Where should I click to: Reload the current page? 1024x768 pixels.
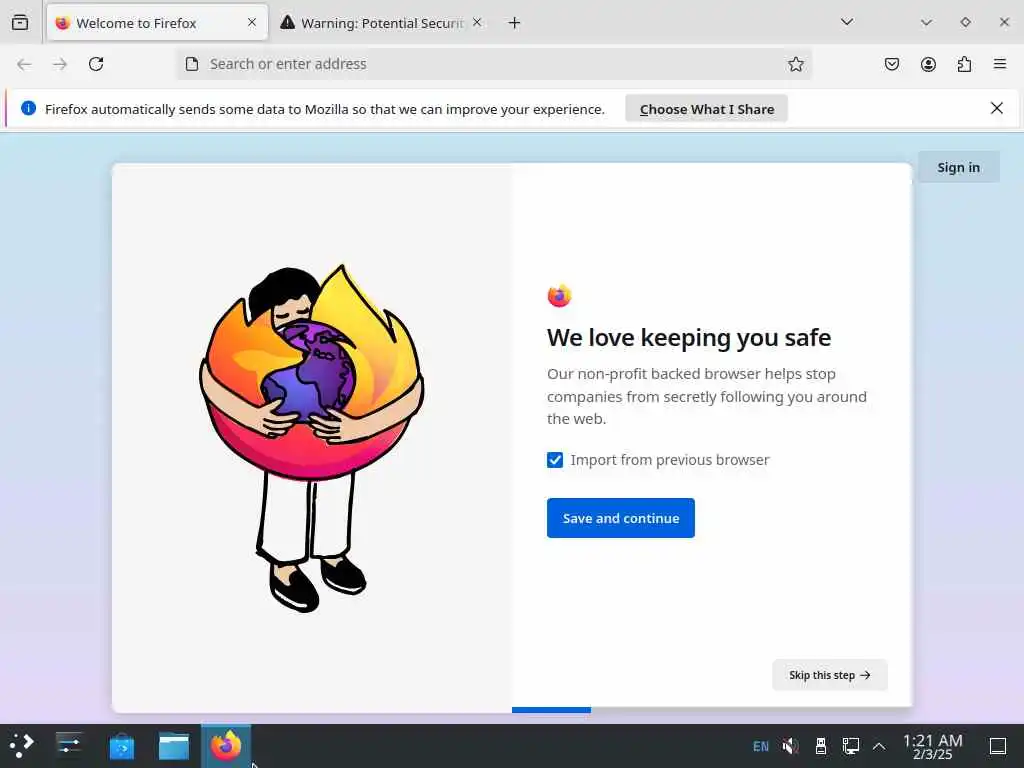[x=96, y=64]
